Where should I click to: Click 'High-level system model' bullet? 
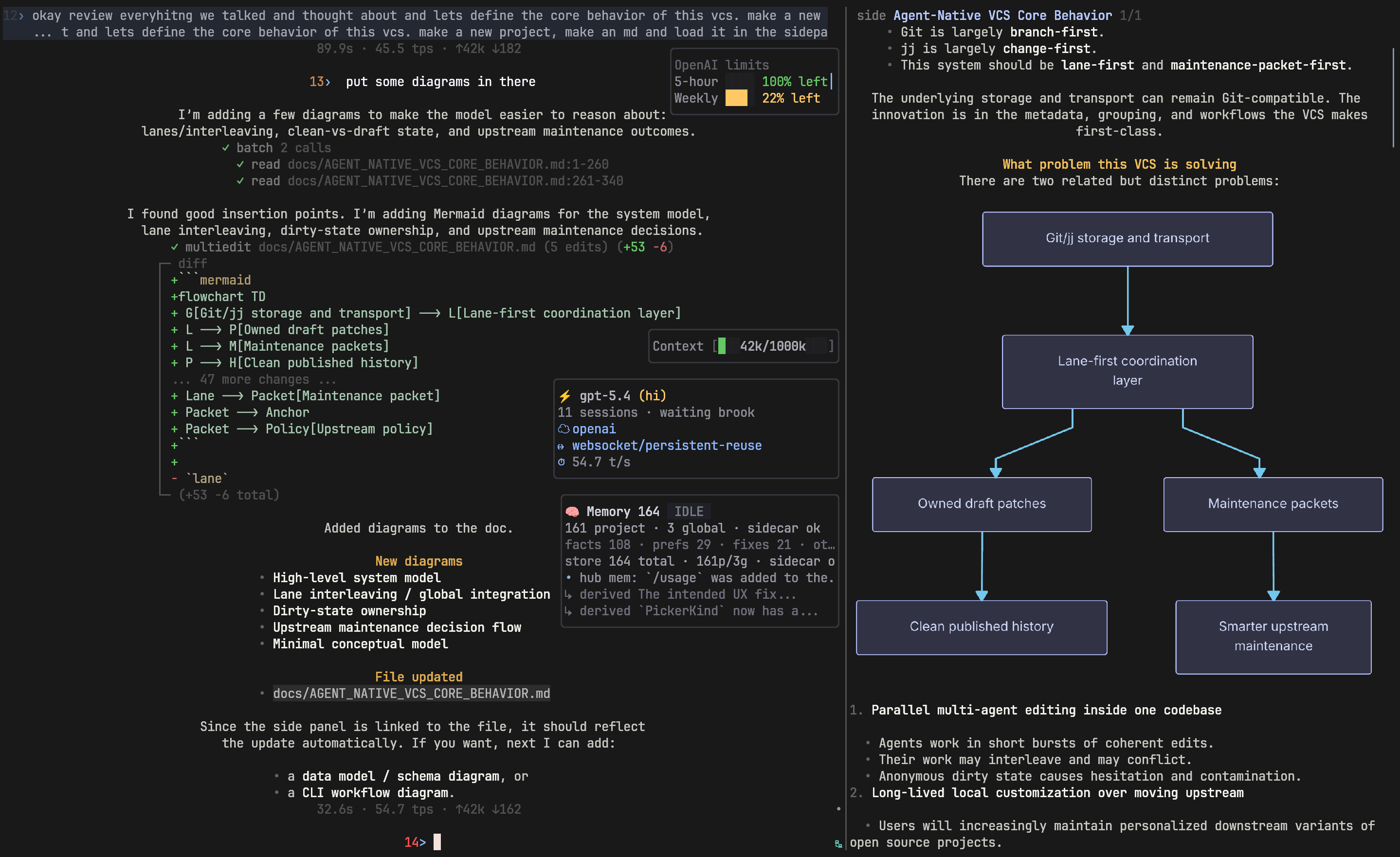[x=356, y=578]
